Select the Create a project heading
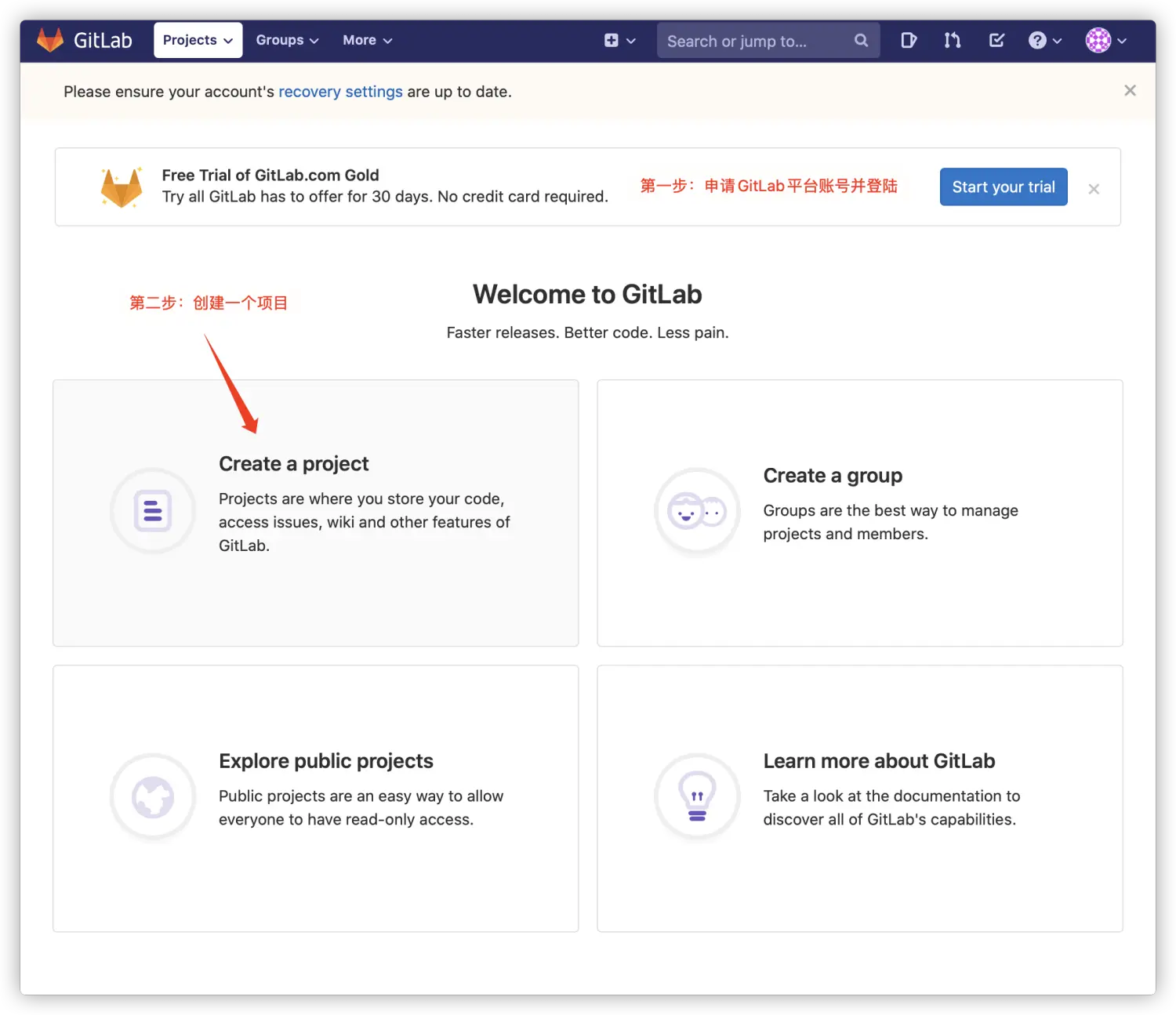 pos(293,464)
